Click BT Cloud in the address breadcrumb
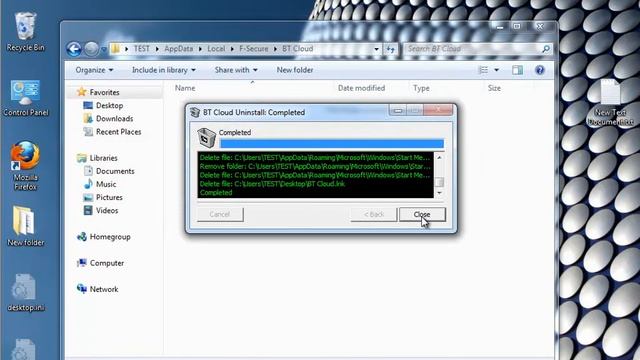The width and height of the screenshot is (640, 360). coord(298,49)
